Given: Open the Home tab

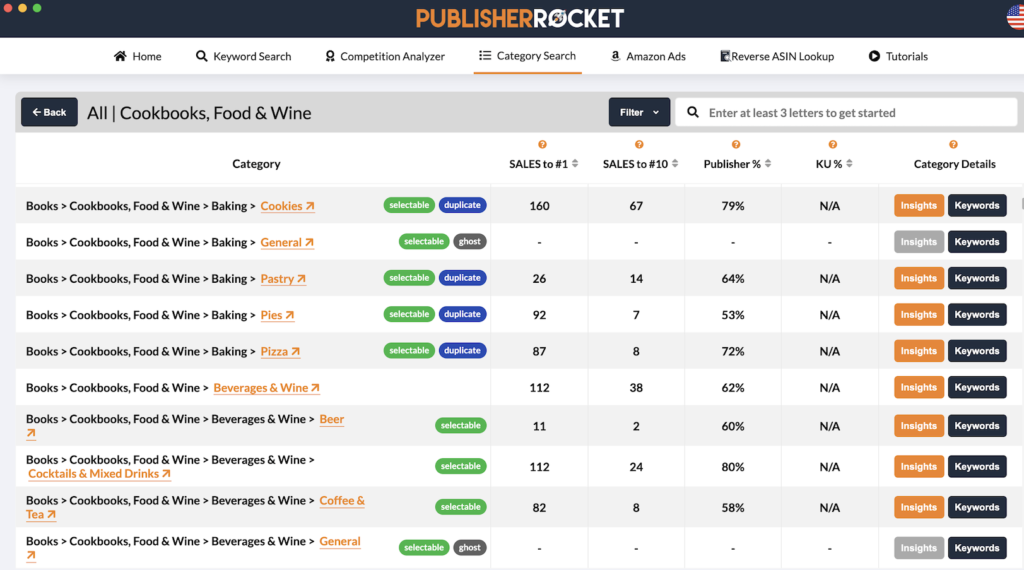Looking at the screenshot, I should (137, 56).
